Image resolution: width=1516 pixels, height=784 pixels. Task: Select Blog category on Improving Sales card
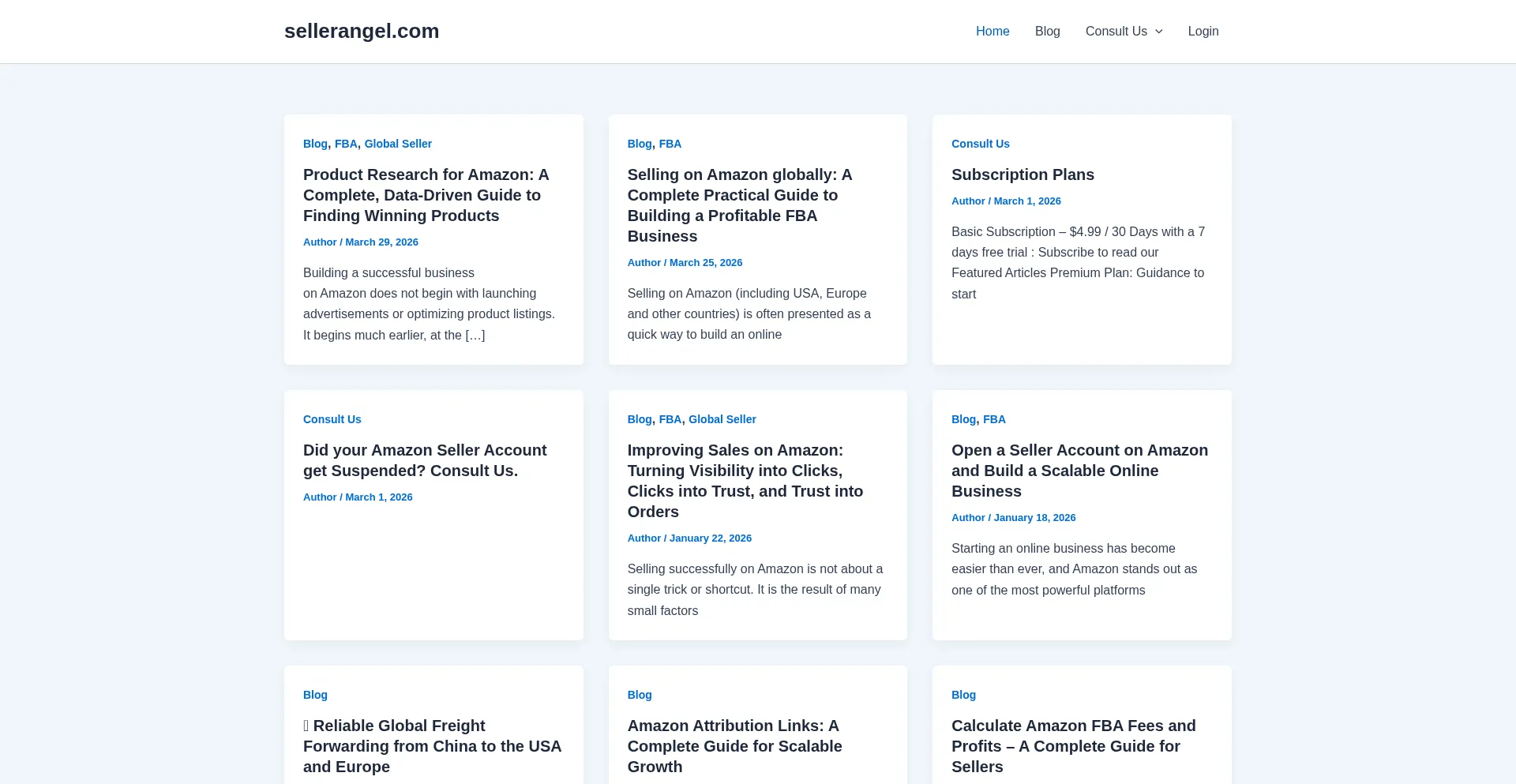click(640, 419)
